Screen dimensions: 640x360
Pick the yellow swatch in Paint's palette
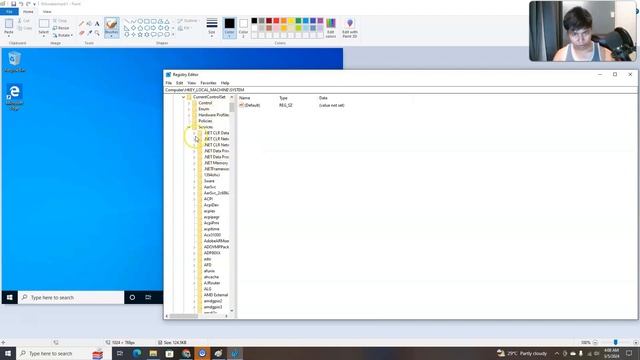click(291, 20)
